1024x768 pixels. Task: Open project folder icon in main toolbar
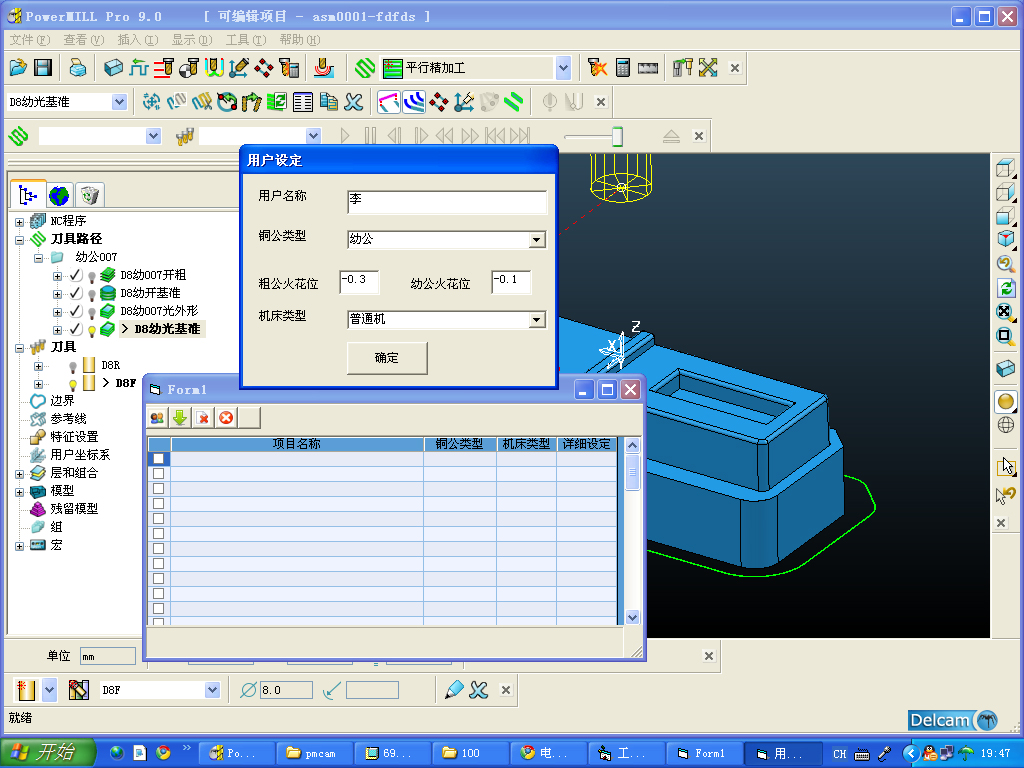click(x=18, y=67)
